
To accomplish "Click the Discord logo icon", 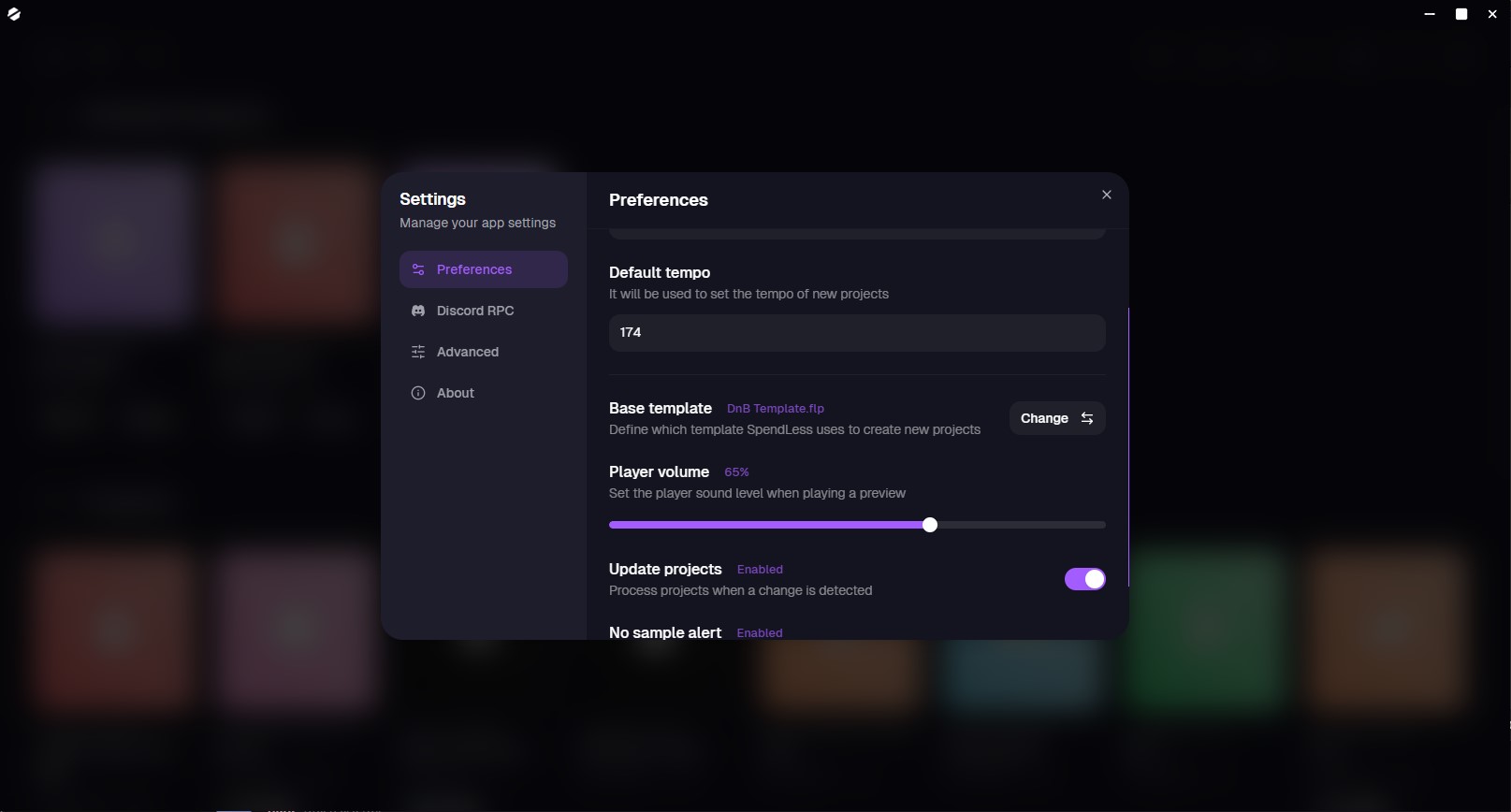I will 418,311.
